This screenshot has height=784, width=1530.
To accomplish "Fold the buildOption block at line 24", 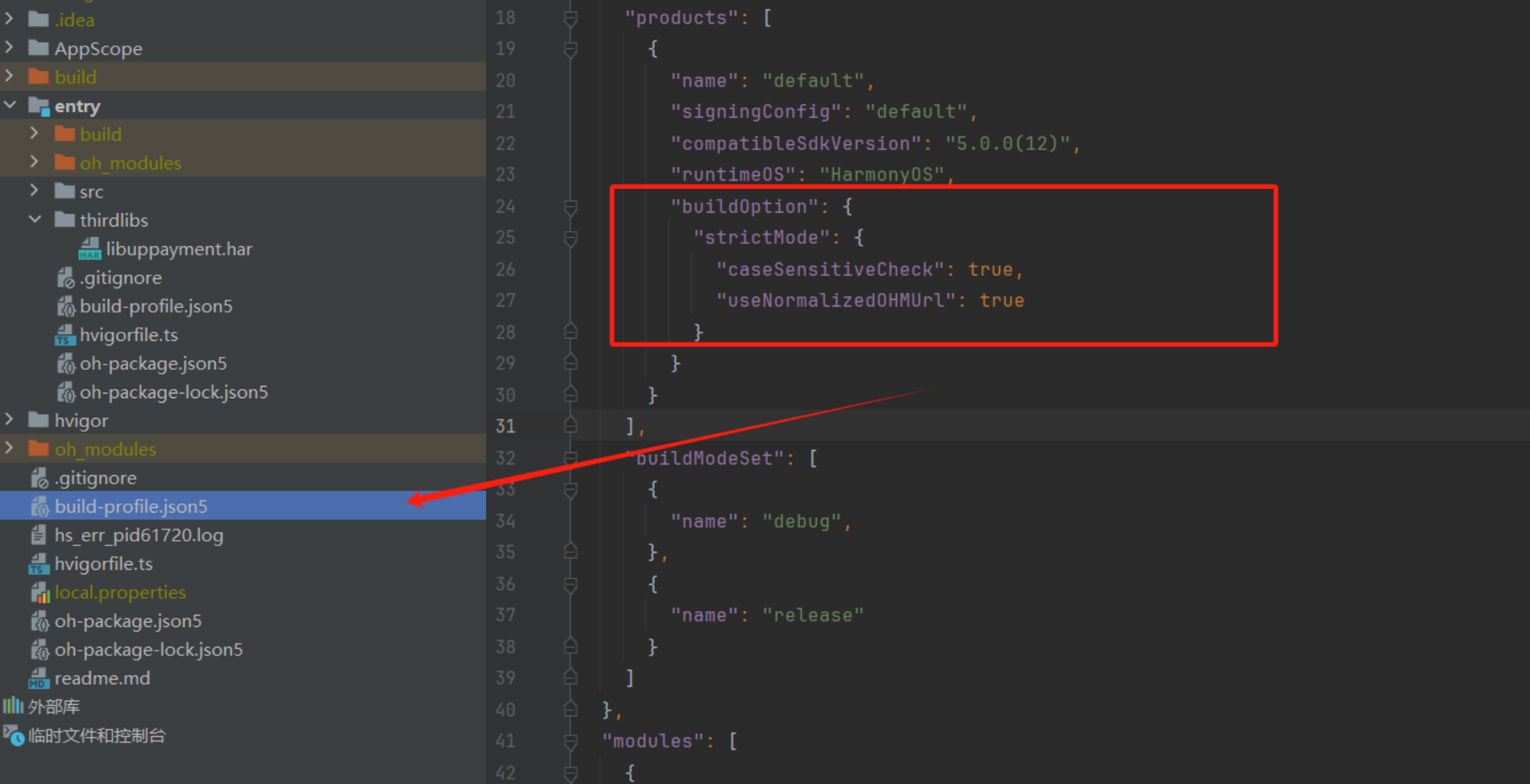I will [570, 207].
